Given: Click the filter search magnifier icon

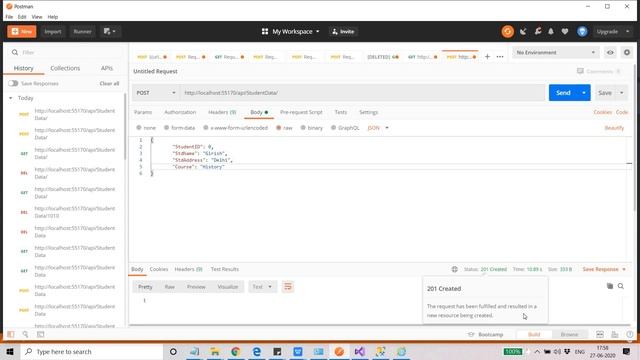Looking at the screenshot, I should [x=15, y=52].
